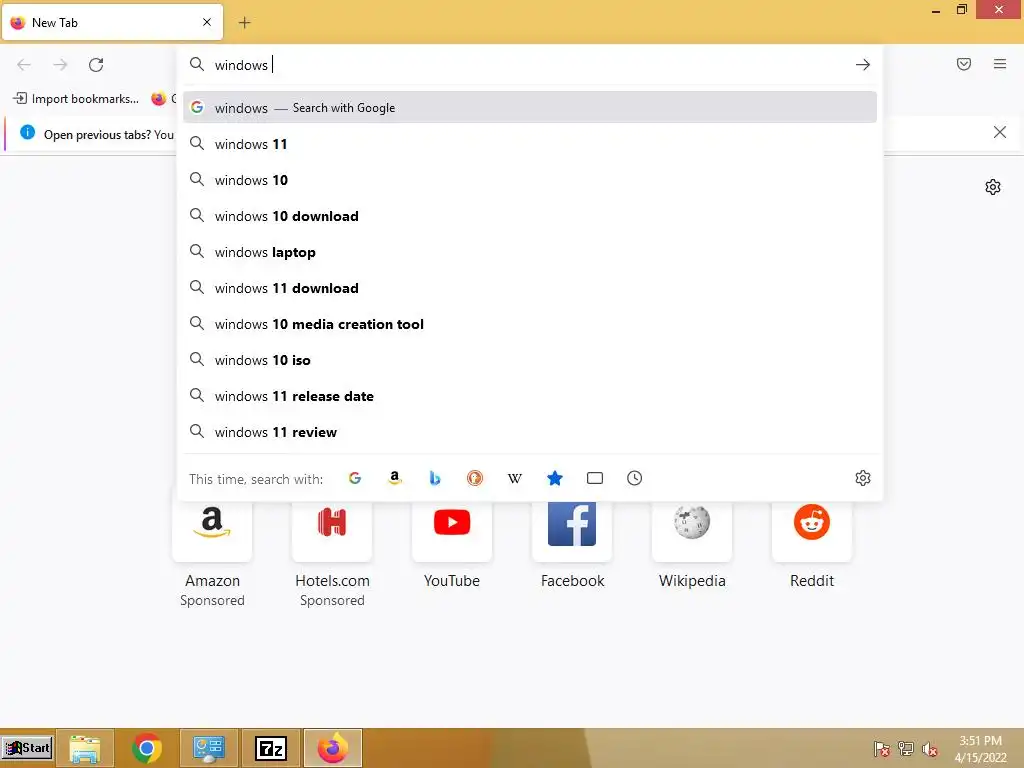Open the Action Center flag tray icon
Viewport: 1024px width, 768px height.
click(x=881, y=749)
